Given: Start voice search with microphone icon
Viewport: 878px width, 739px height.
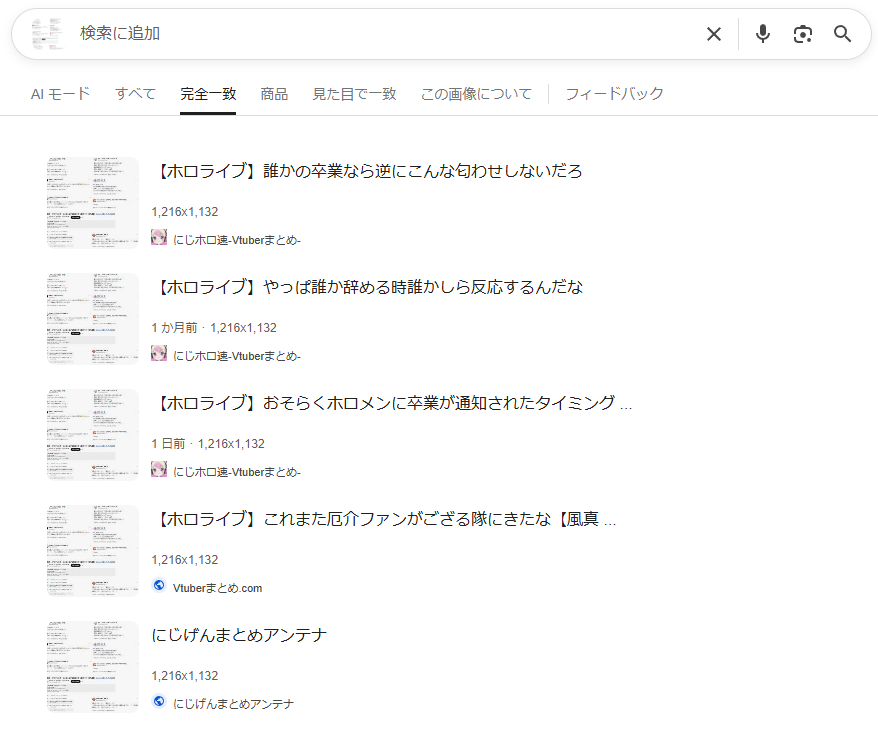Looking at the screenshot, I should [763, 34].
